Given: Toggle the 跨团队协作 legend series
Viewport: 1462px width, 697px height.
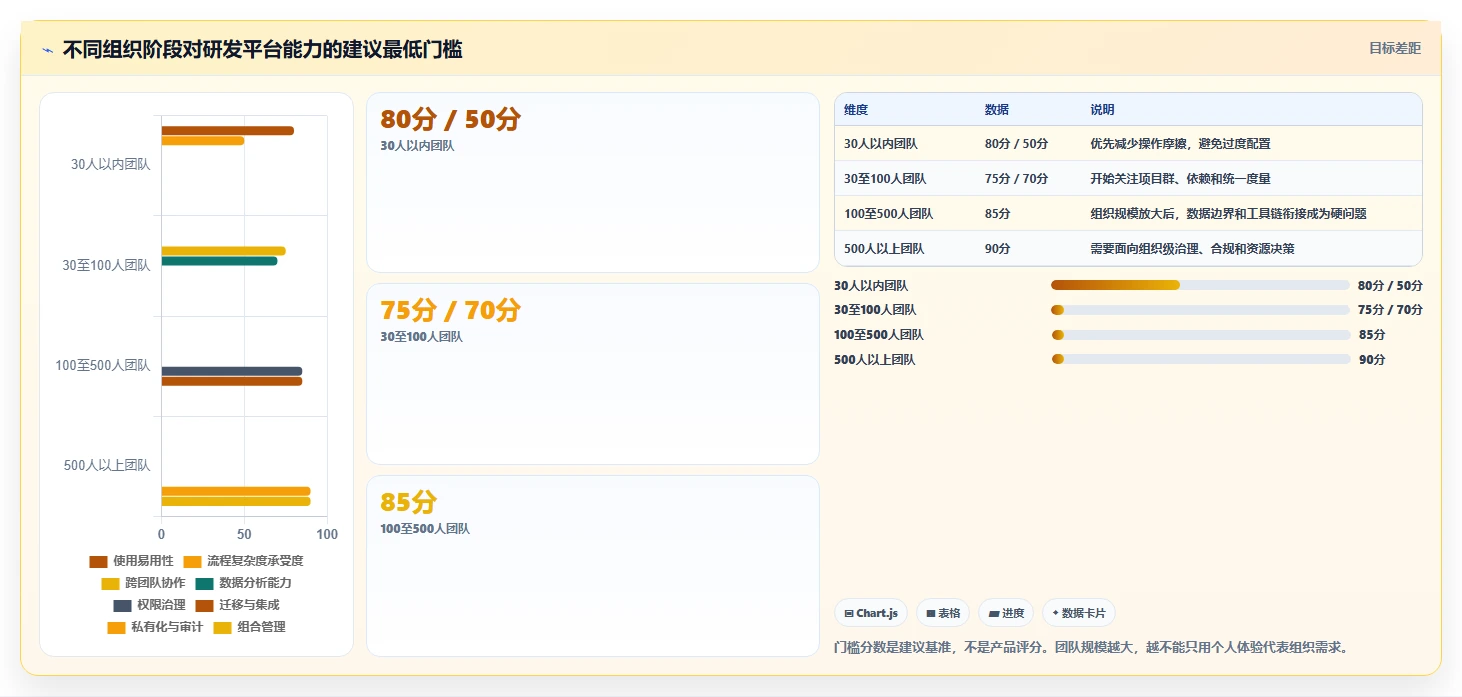Looking at the screenshot, I should coord(143,583).
